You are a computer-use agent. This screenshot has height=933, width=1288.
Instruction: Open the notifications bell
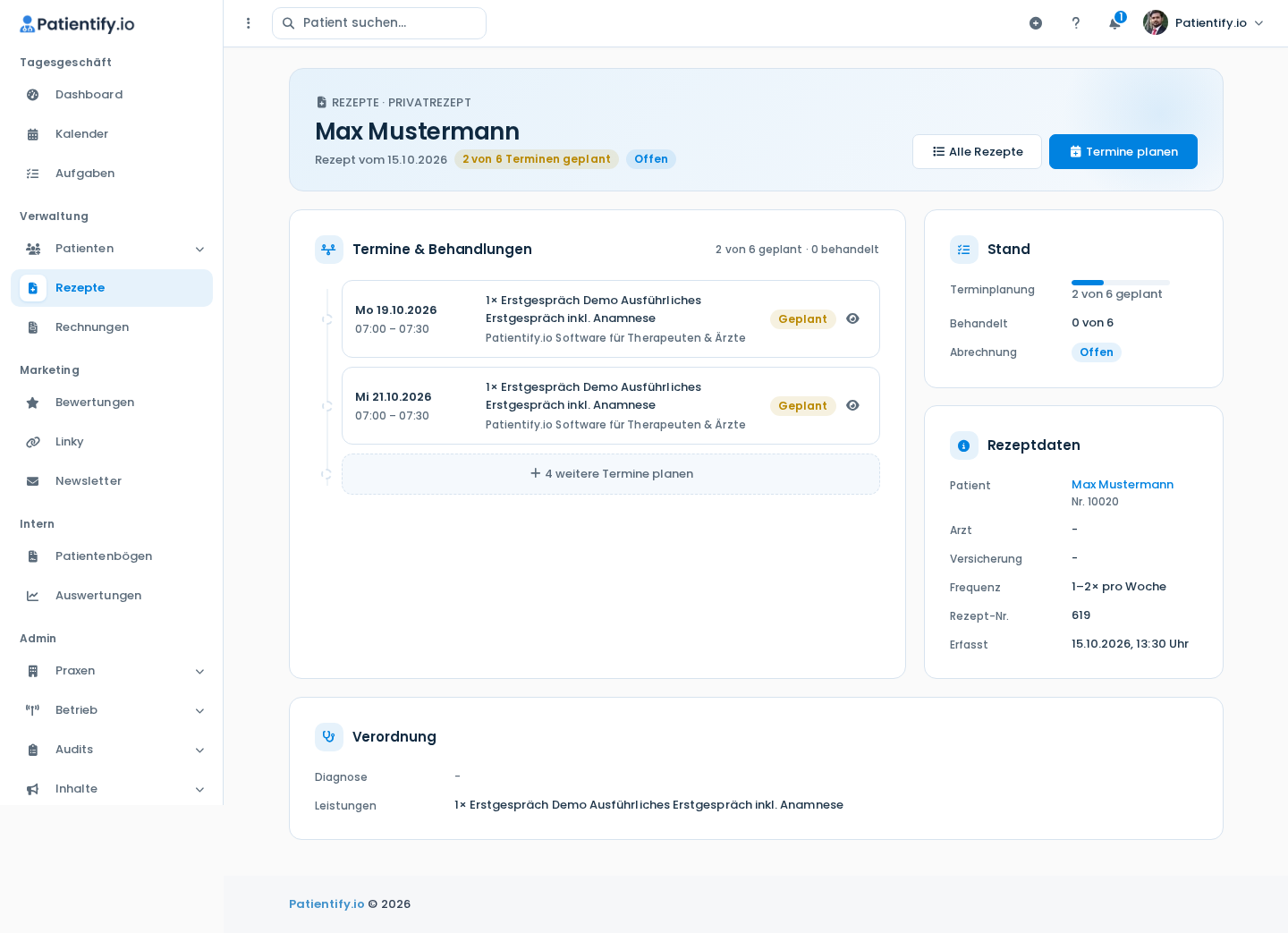point(1114,23)
